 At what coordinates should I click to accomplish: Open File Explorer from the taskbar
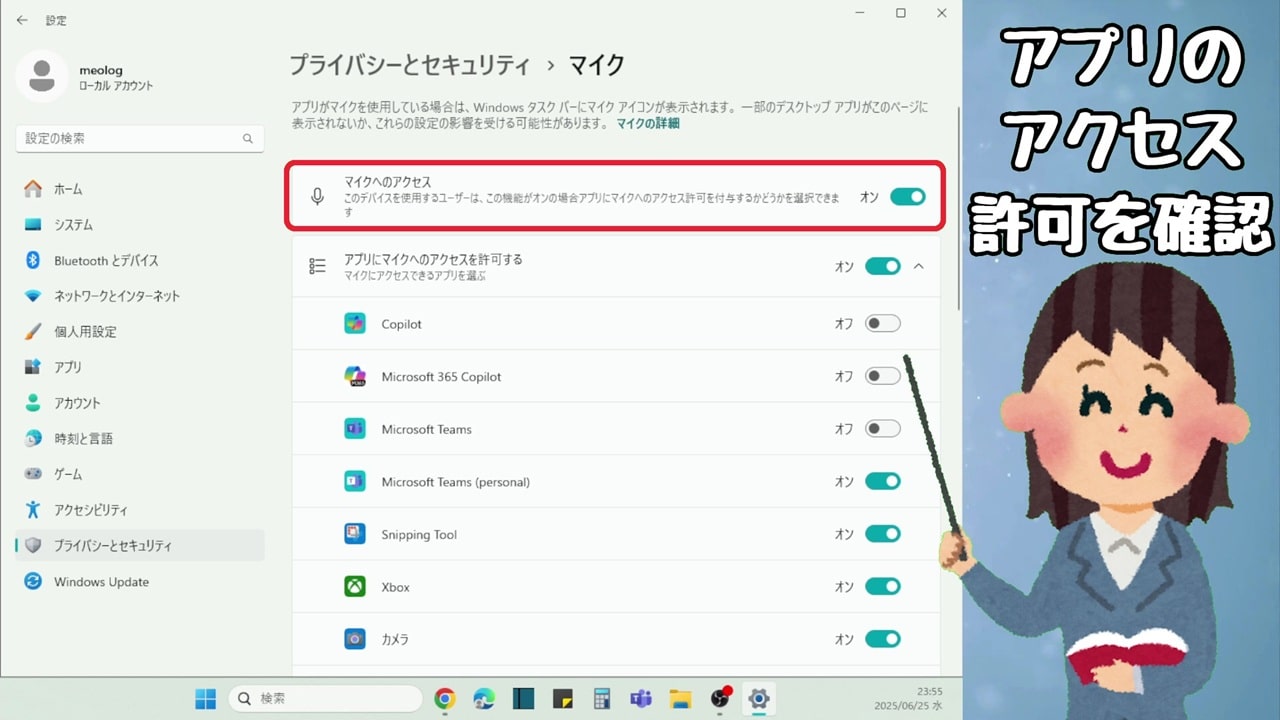point(681,699)
